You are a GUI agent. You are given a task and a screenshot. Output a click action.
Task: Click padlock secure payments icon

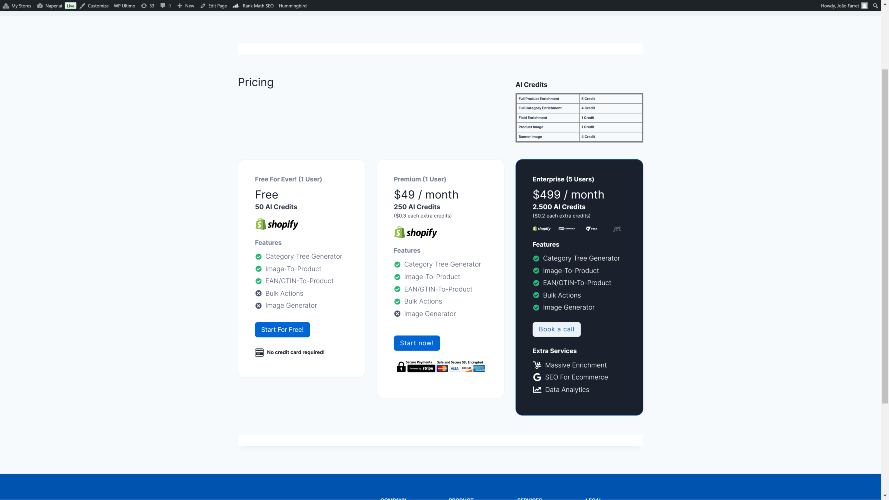[x=401, y=367]
